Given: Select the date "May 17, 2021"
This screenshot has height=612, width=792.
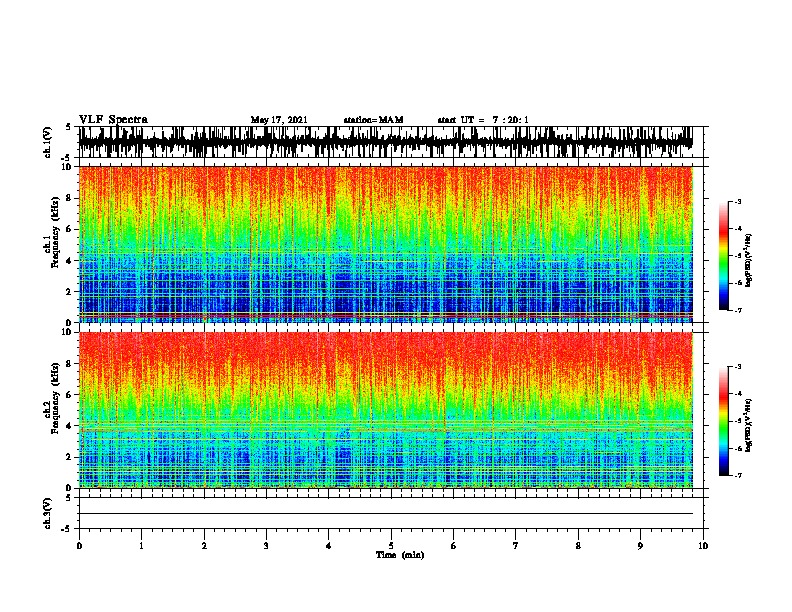Looking at the screenshot, I should [279, 120].
